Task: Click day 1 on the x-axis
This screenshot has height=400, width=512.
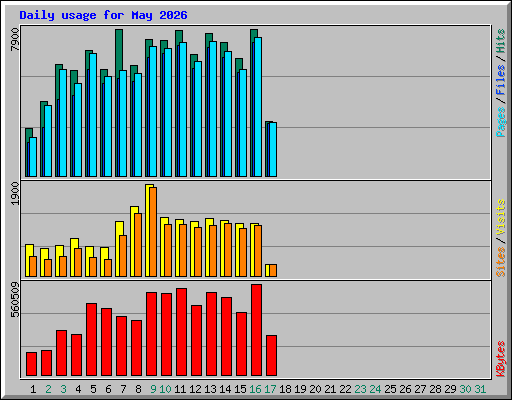Action: 33,389
